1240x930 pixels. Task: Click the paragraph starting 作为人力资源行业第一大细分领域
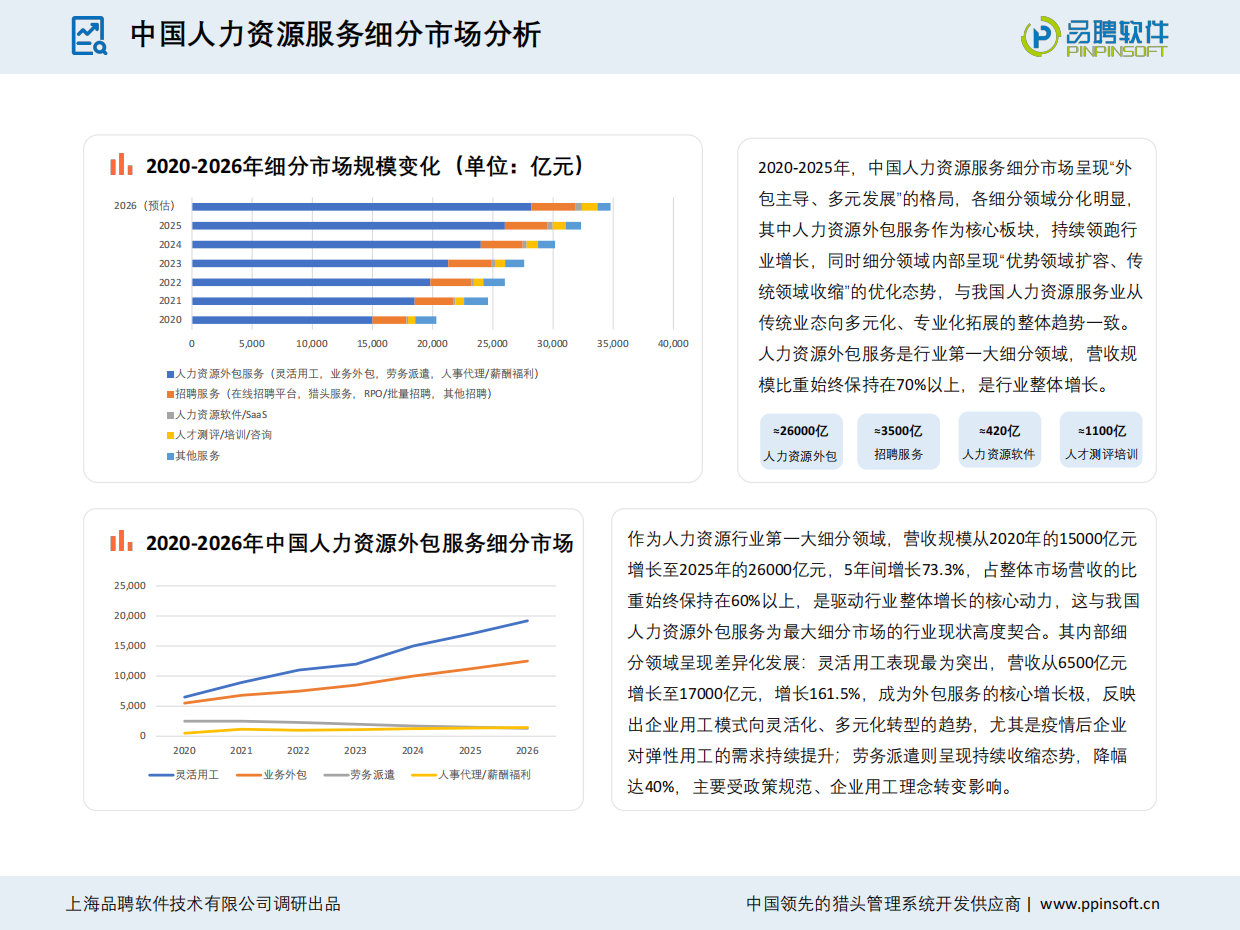[x=884, y=663]
